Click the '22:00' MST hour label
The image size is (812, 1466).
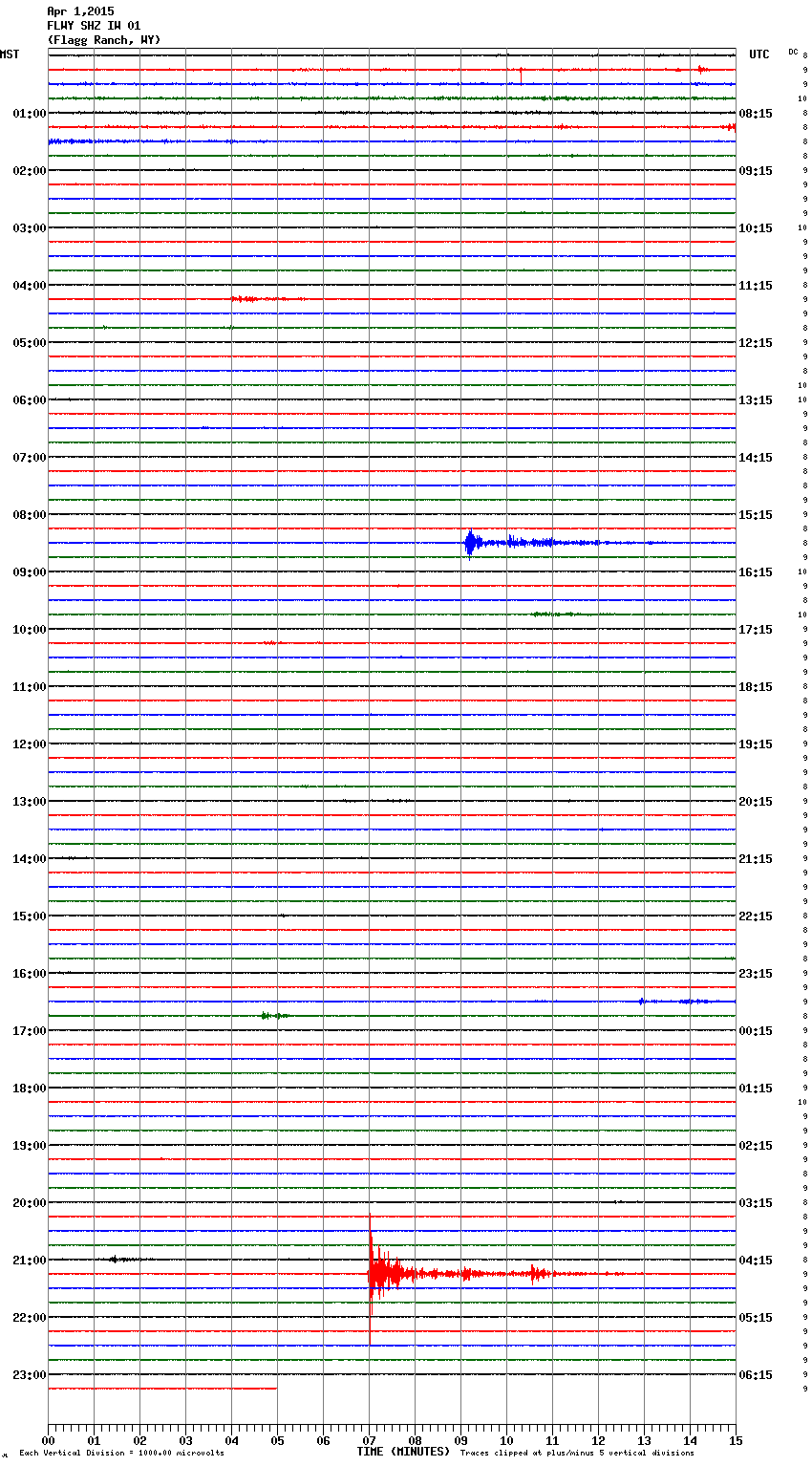click(x=30, y=1318)
